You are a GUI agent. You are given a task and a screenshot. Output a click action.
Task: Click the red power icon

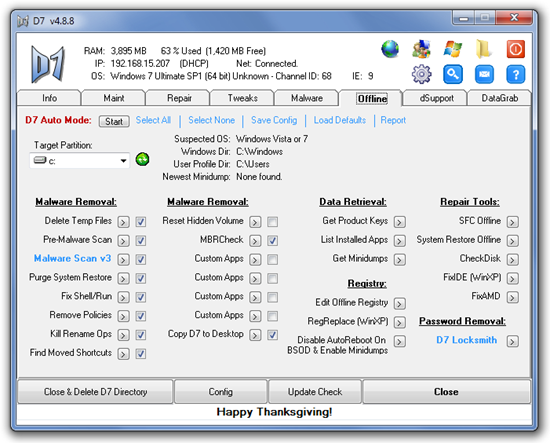coord(516,49)
